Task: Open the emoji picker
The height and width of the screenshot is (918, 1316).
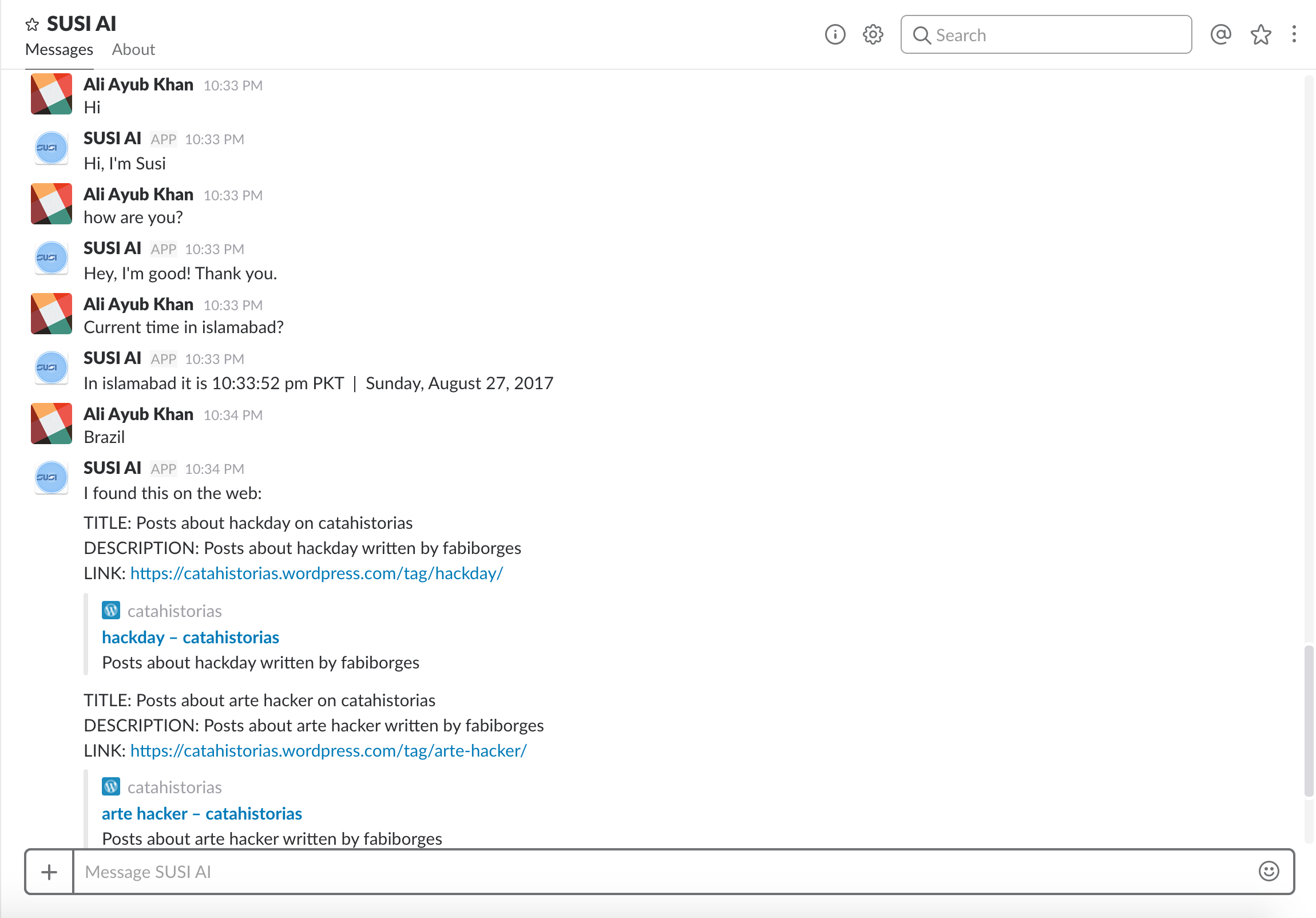Action: (x=1269, y=871)
